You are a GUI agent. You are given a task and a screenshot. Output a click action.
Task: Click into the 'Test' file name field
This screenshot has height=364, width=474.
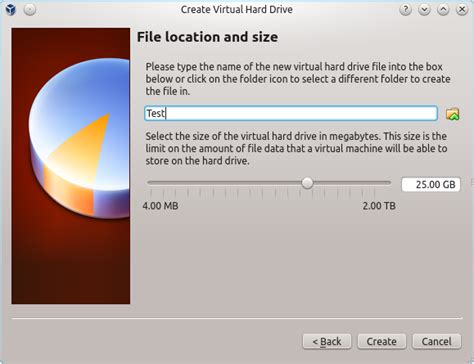pyautogui.click(x=291, y=113)
